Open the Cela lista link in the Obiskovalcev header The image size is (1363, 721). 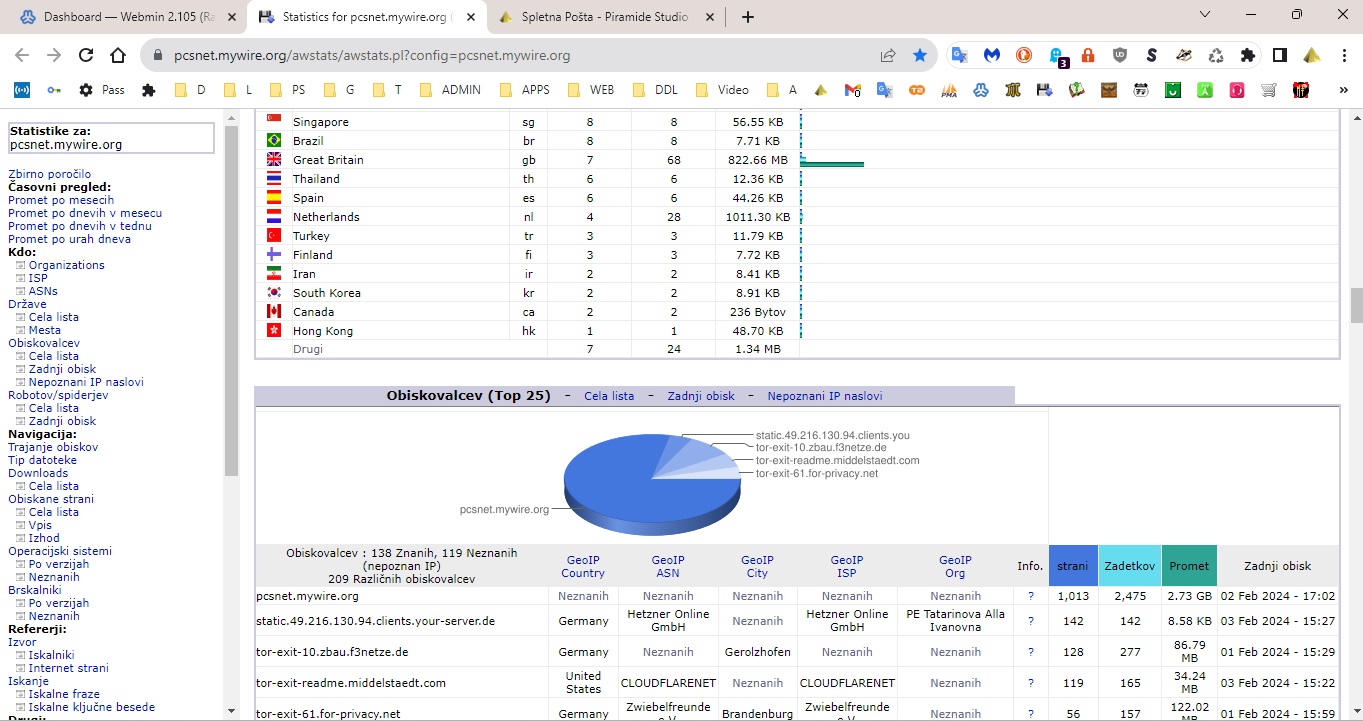coord(609,396)
